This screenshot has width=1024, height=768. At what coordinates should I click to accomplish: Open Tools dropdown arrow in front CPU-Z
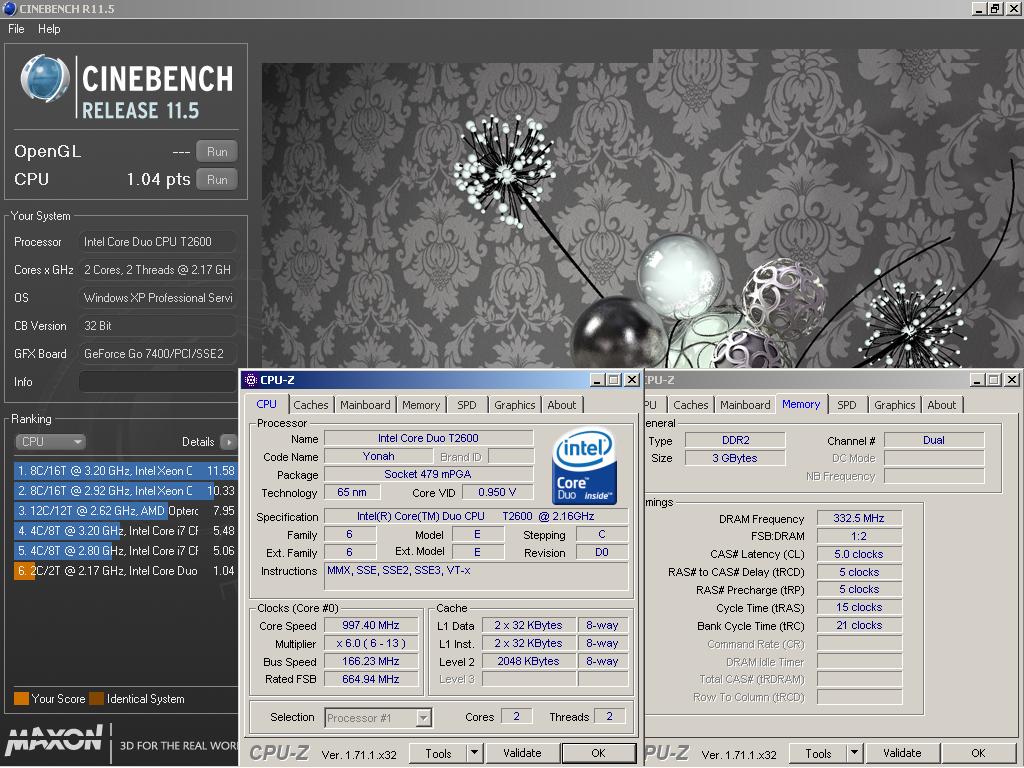474,753
